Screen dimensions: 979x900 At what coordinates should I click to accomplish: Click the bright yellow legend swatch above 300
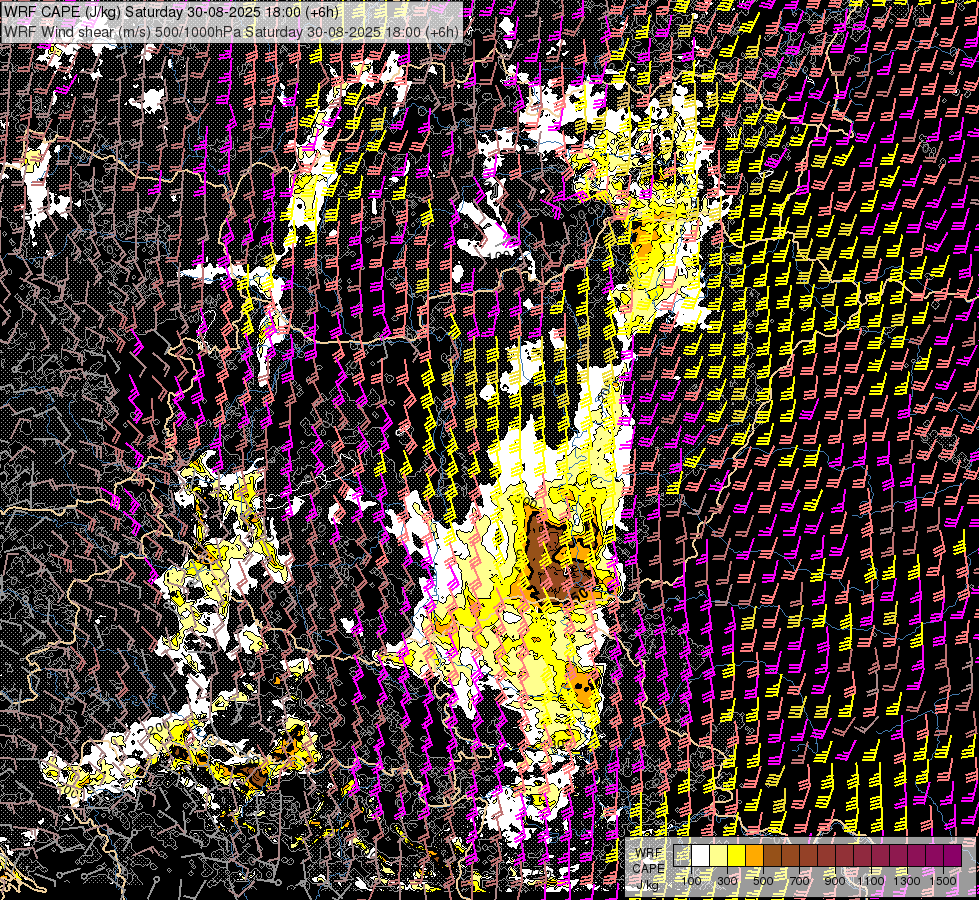(x=736, y=855)
